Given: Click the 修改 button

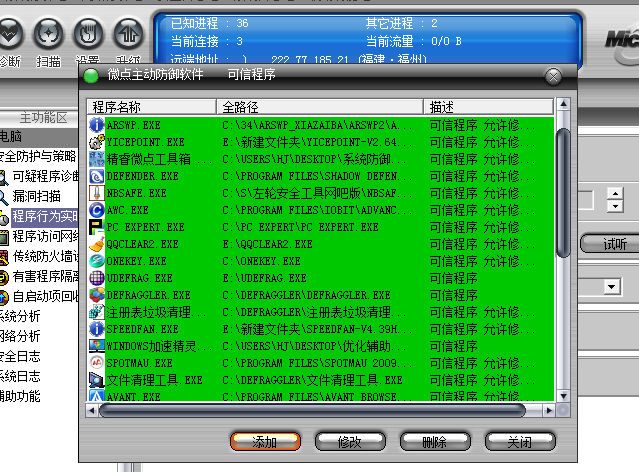Looking at the screenshot, I should tap(350, 441).
